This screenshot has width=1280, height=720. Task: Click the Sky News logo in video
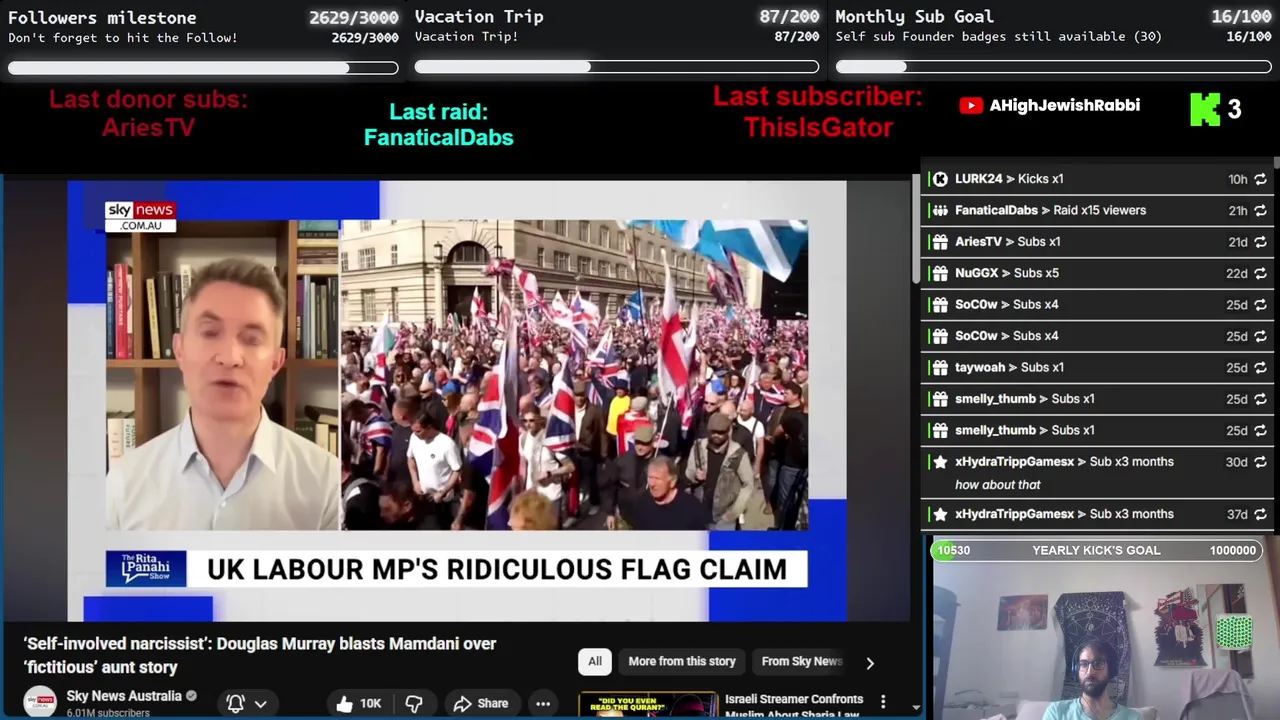[140, 216]
